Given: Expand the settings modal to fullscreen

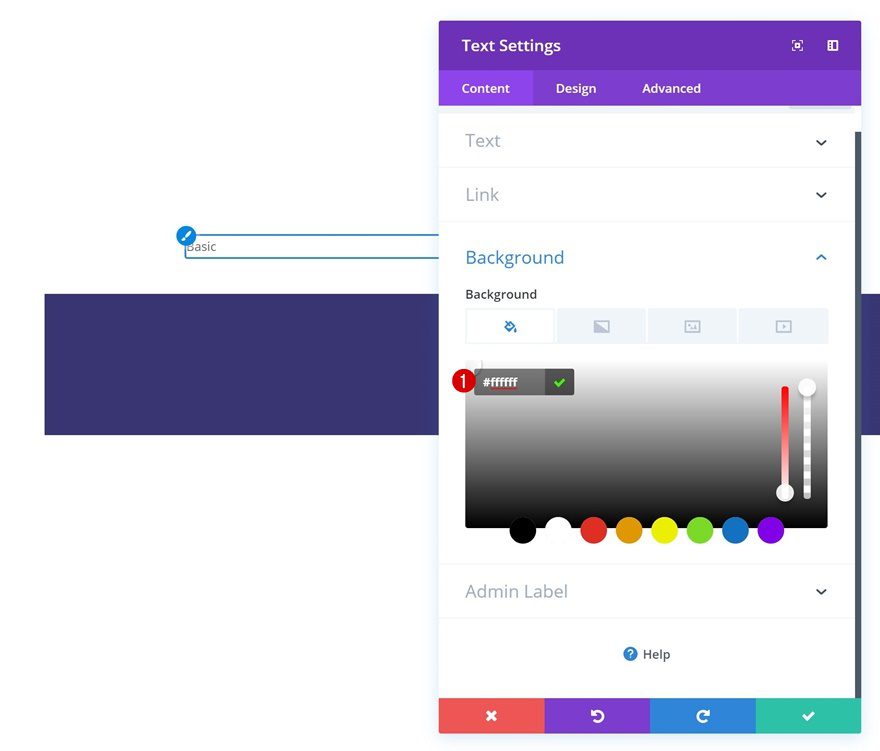Looking at the screenshot, I should point(797,45).
